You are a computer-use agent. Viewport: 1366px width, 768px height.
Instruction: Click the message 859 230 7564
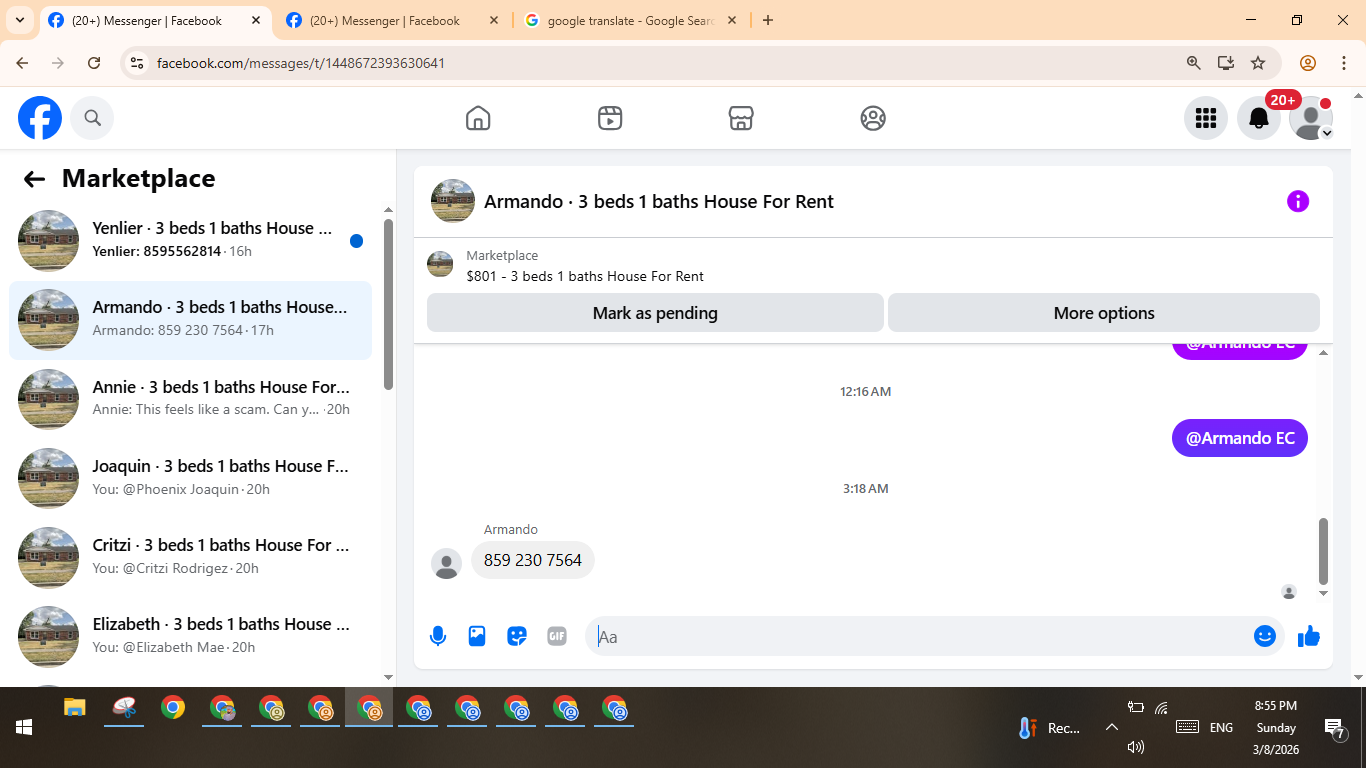pyautogui.click(x=533, y=560)
